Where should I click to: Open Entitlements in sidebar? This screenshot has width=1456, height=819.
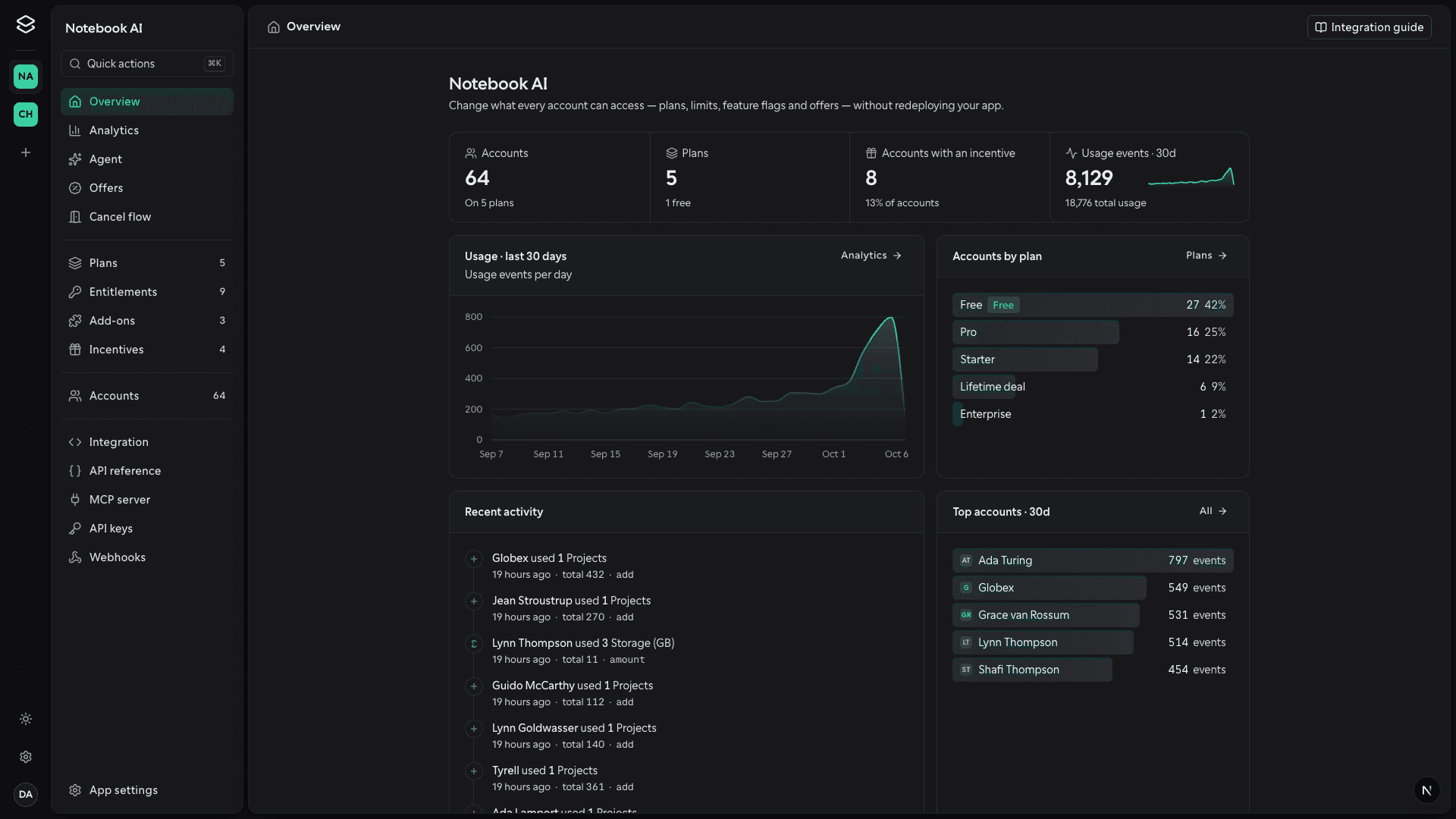point(147,292)
